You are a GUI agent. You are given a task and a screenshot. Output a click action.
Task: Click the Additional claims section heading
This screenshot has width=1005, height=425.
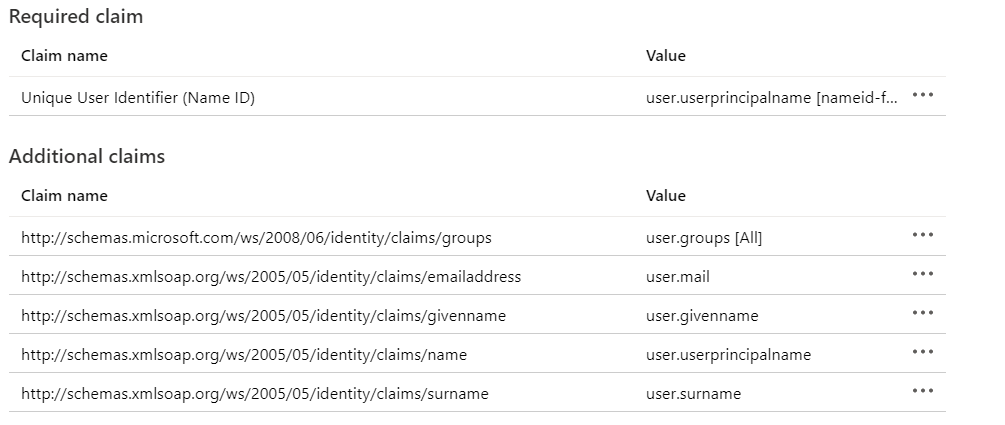click(x=87, y=156)
